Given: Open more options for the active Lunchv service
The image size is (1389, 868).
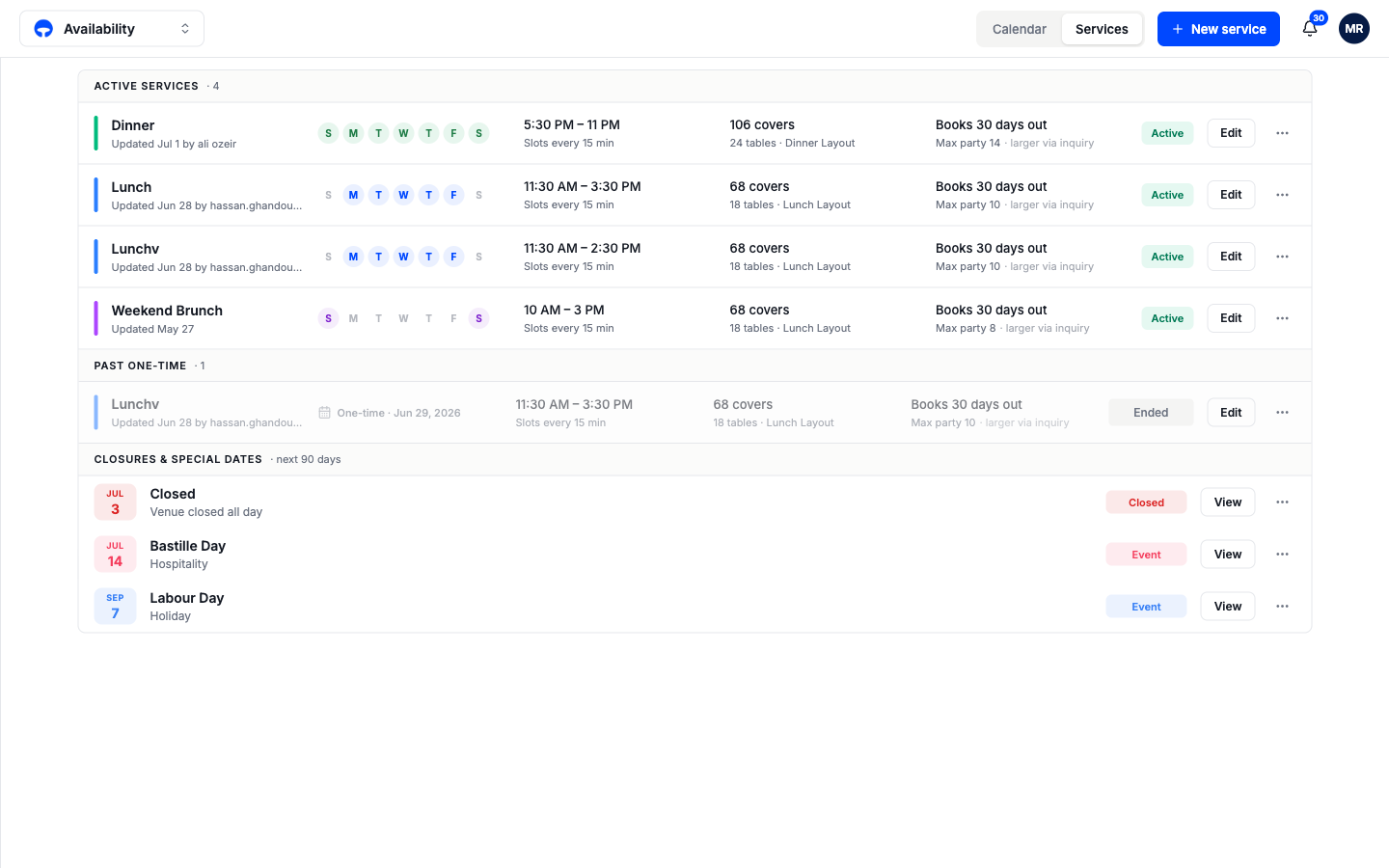Looking at the screenshot, I should pos(1282,257).
